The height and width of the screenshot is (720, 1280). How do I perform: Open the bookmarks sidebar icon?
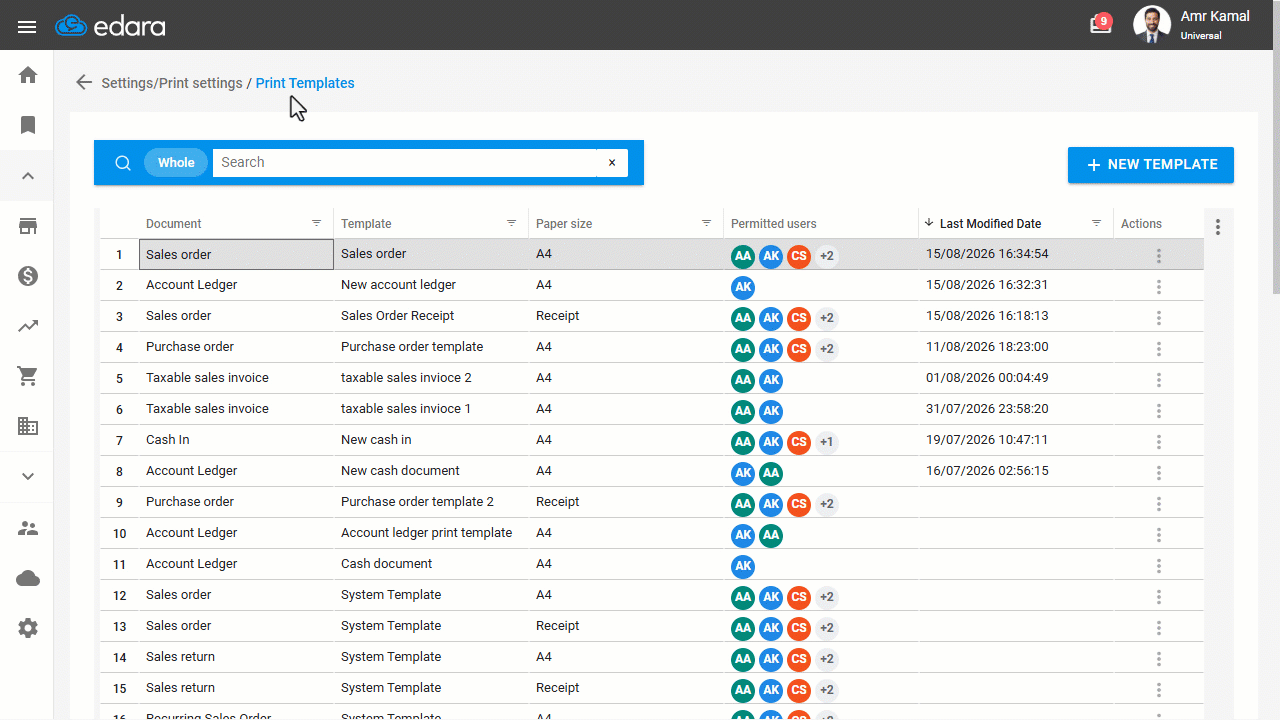click(28, 125)
